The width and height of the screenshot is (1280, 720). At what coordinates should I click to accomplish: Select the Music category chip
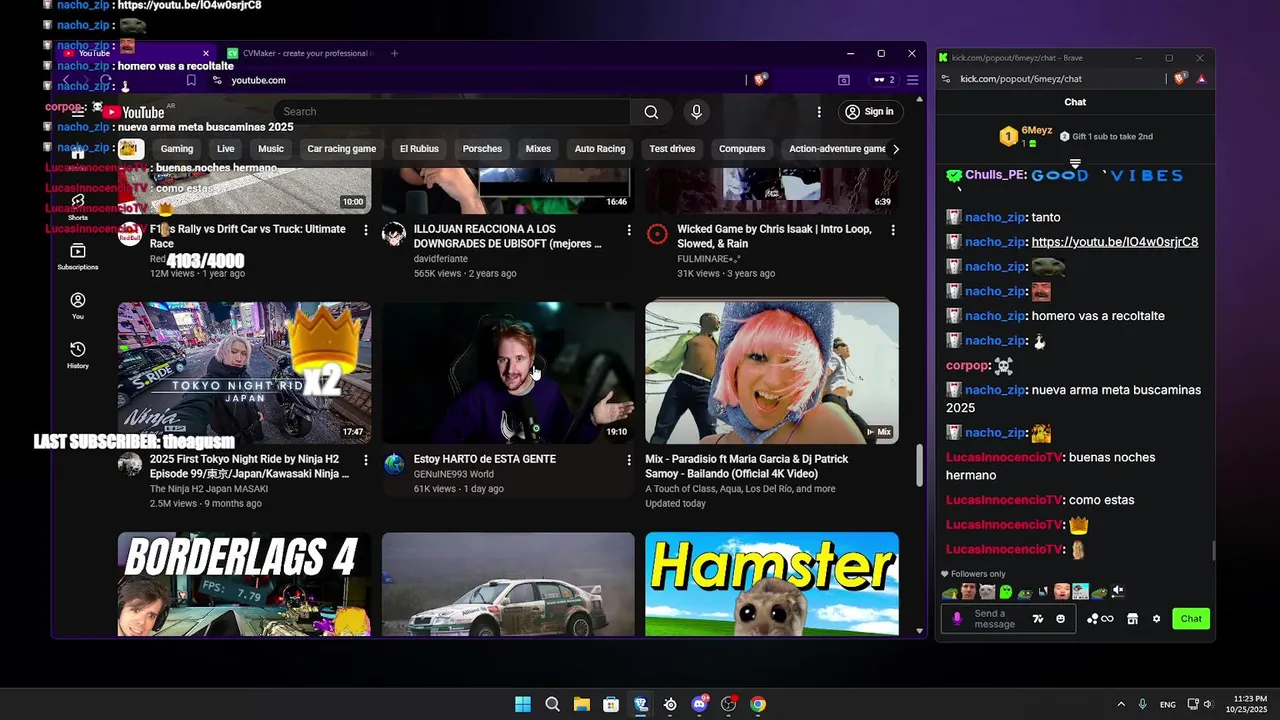tap(271, 149)
